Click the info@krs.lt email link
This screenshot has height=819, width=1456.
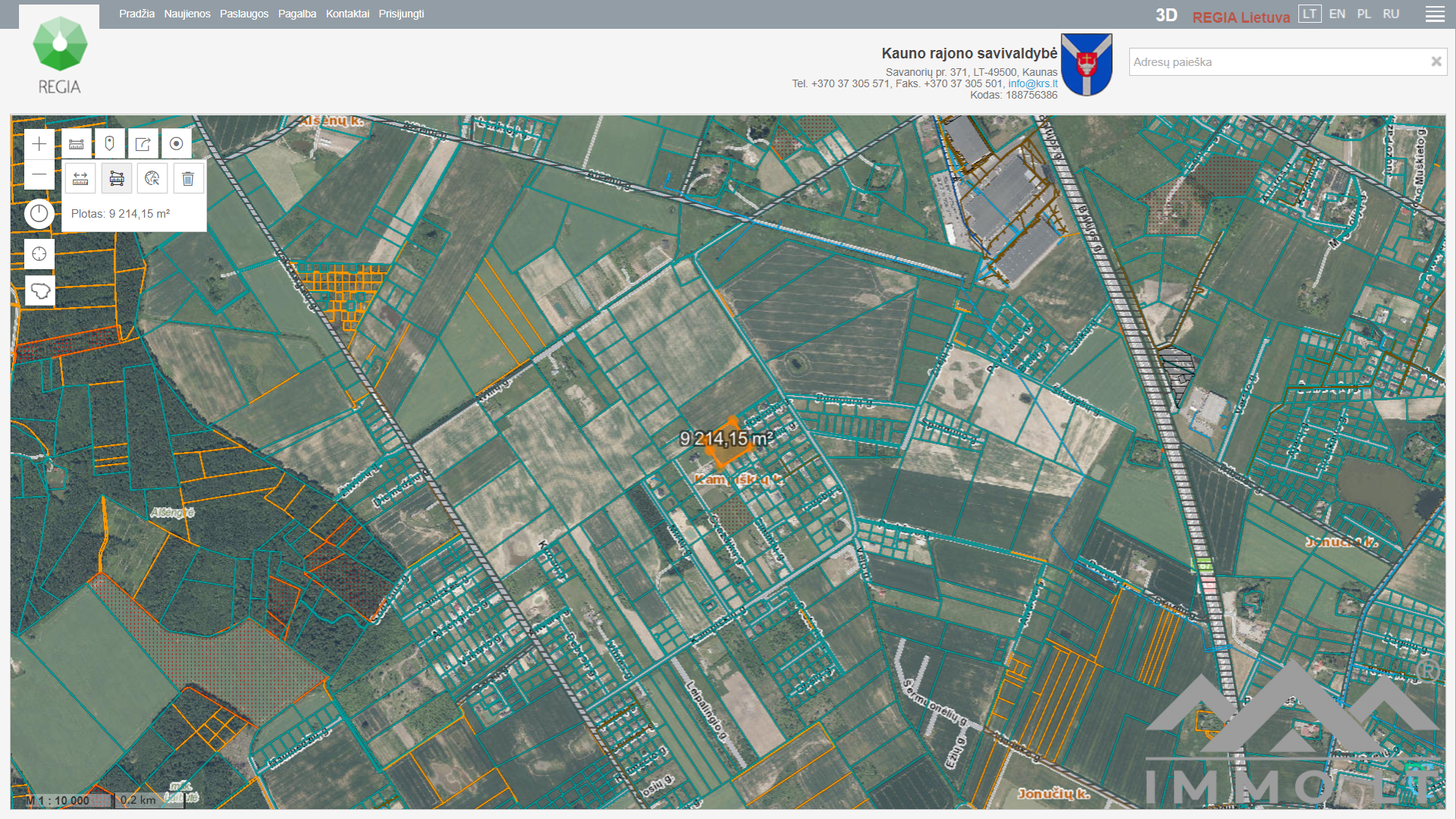click(x=1032, y=84)
